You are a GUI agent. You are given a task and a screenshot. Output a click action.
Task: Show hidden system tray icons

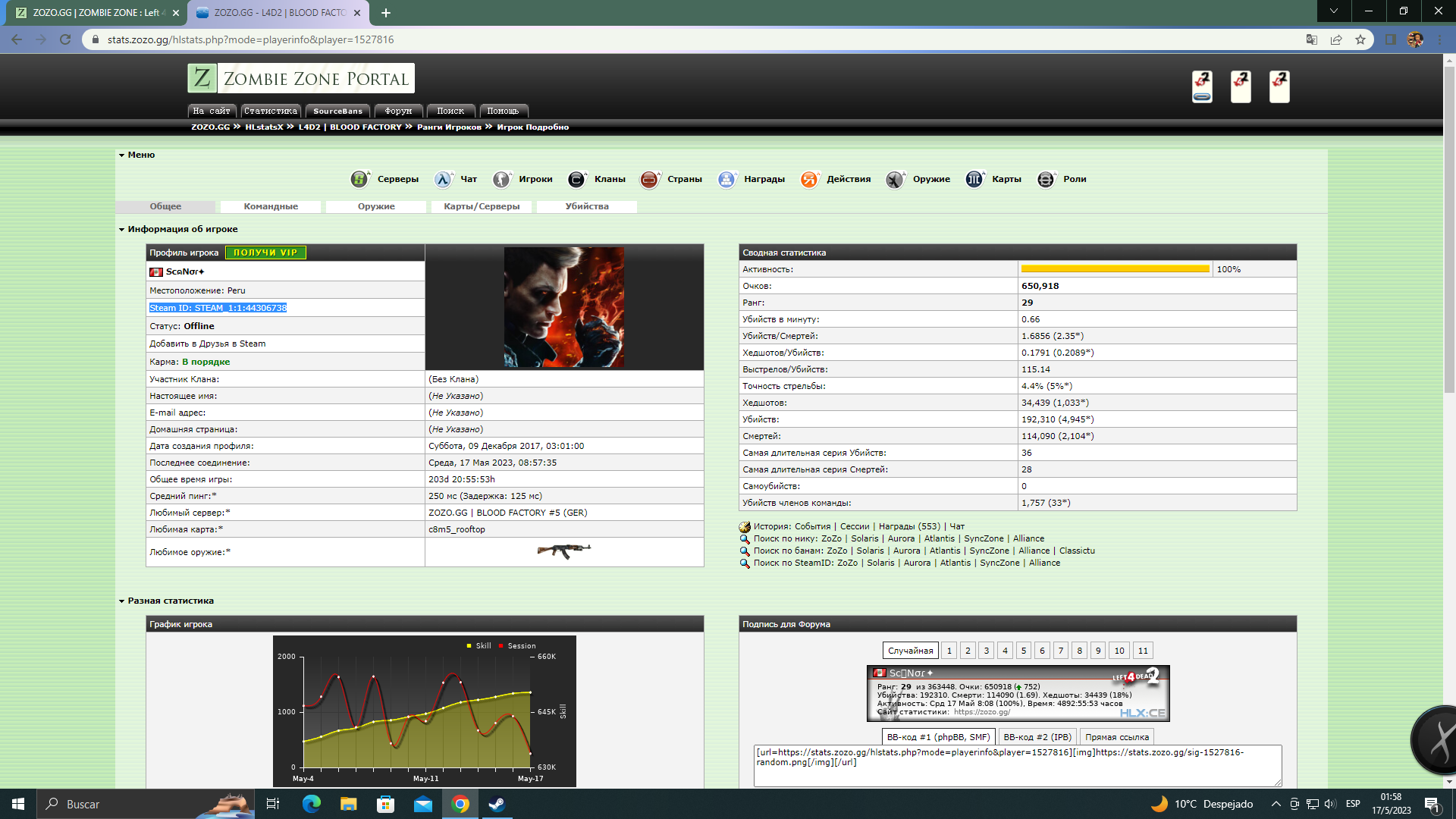pyautogui.click(x=1276, y=804)
